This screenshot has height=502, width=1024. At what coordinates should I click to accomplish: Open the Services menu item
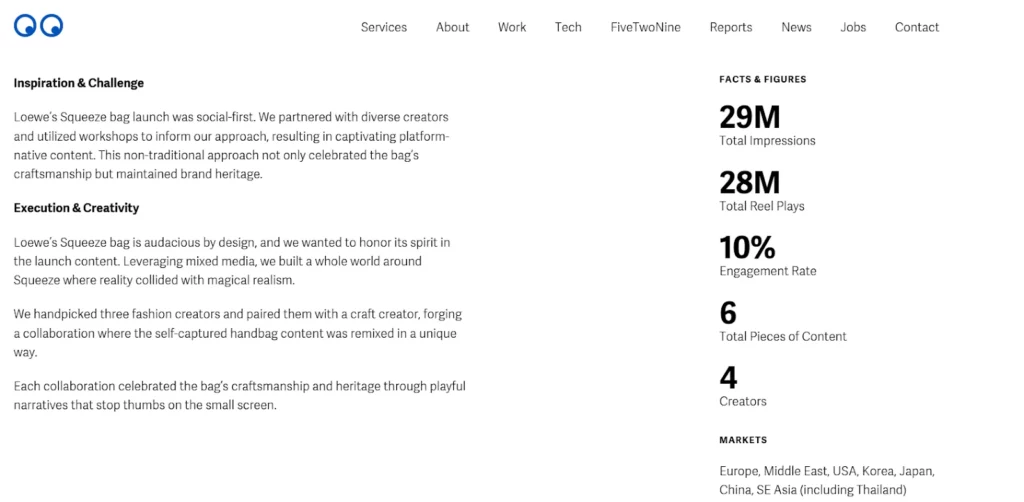point(383,27)
